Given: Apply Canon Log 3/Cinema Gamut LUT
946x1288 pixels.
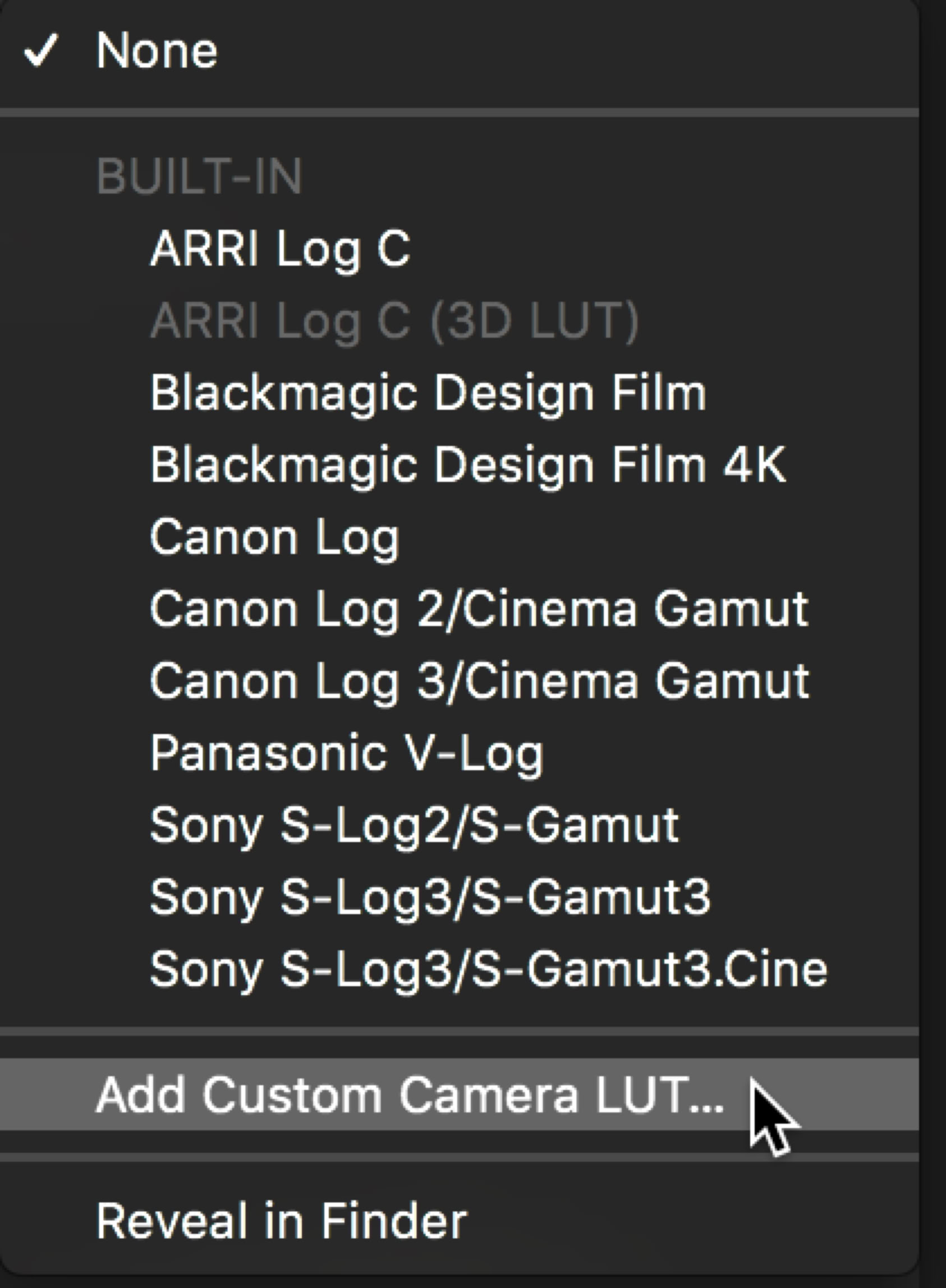Looking at the screenshot, I should pos(479,681).
